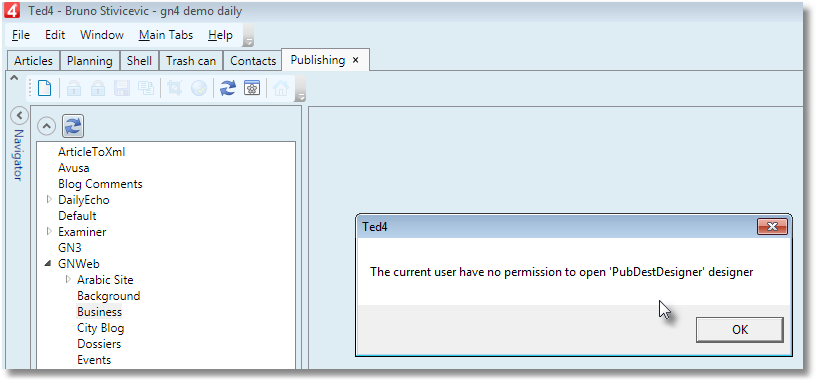Click the New document toolbar icon
Viewport: 817px width, 383px height.
pyautogui.click(x=45, y=89)
